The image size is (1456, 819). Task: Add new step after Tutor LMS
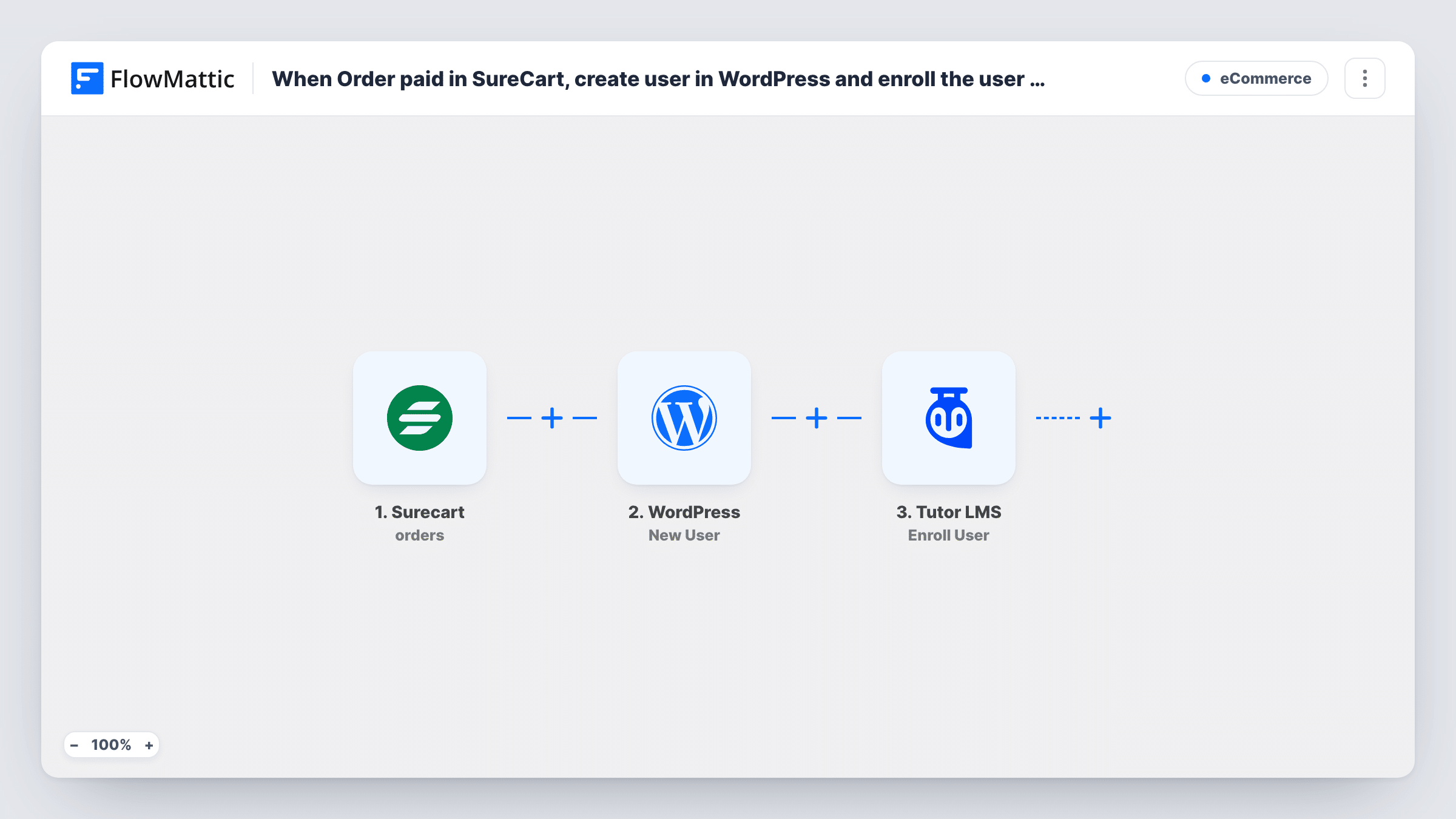coord(1100,418)
